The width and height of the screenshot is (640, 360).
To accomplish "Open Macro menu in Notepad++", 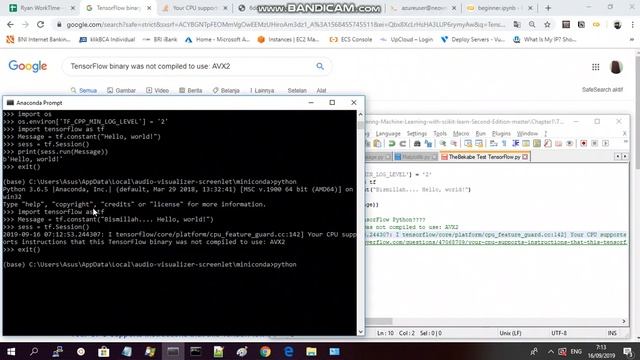I will pos(461,133).
